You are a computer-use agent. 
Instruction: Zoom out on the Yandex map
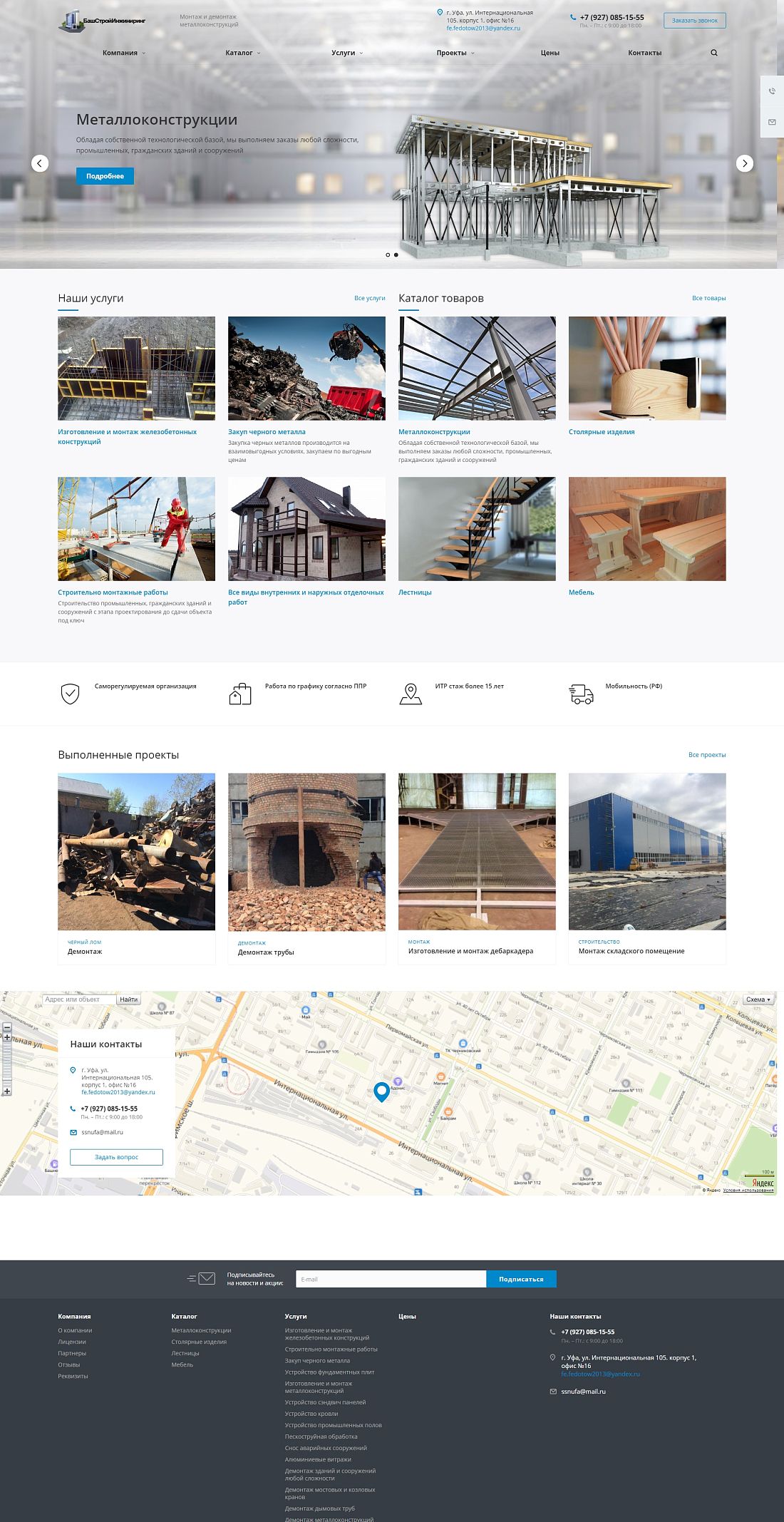point(7,1027)
